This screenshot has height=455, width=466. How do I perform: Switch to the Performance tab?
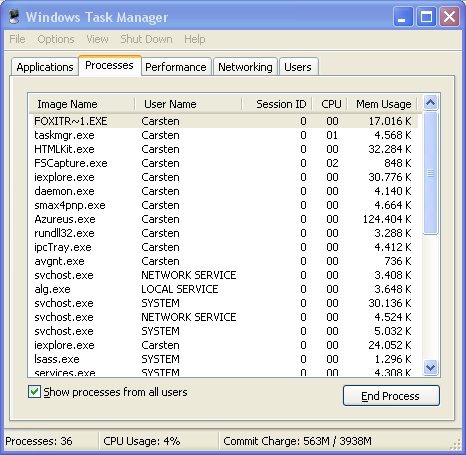[176, 67]
